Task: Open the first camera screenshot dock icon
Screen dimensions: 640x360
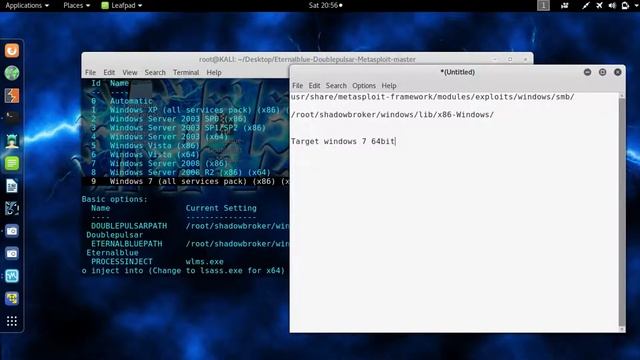Action: coord(12,231)
